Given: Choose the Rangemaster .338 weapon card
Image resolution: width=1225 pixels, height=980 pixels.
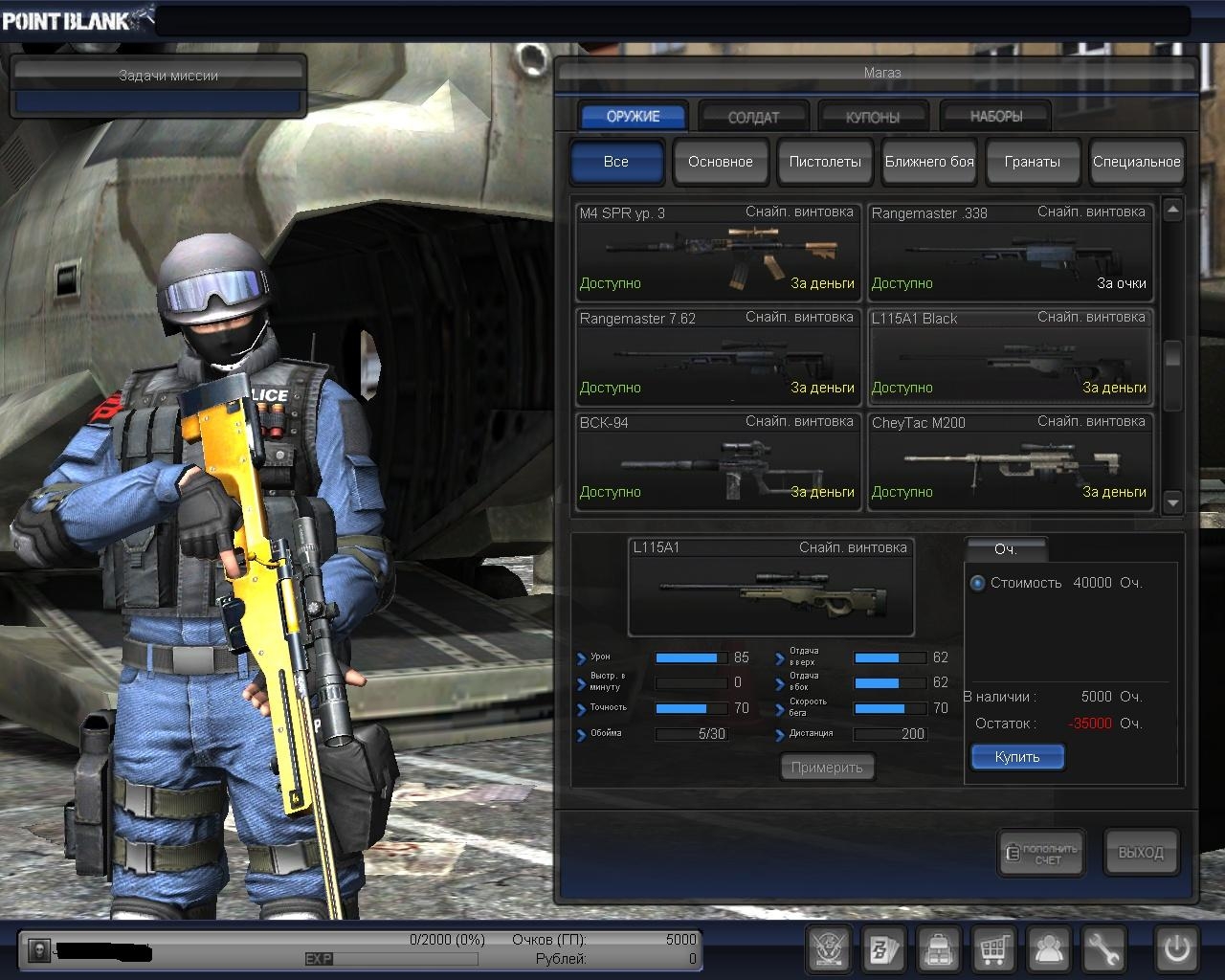Looking at the screenshot, I should (1009, 252).
